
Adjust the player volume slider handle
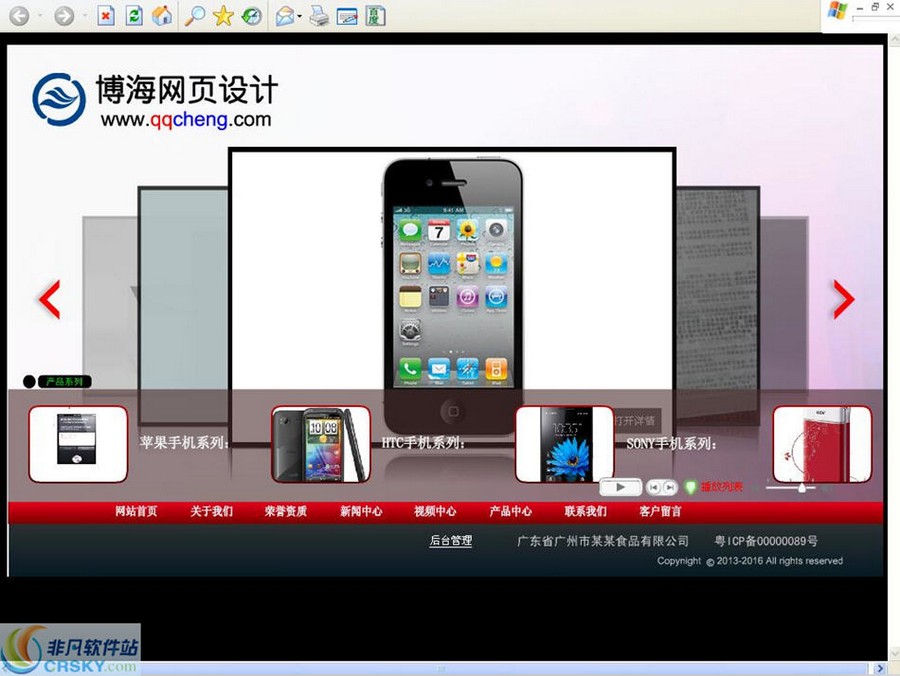click(x=802, y=488)
